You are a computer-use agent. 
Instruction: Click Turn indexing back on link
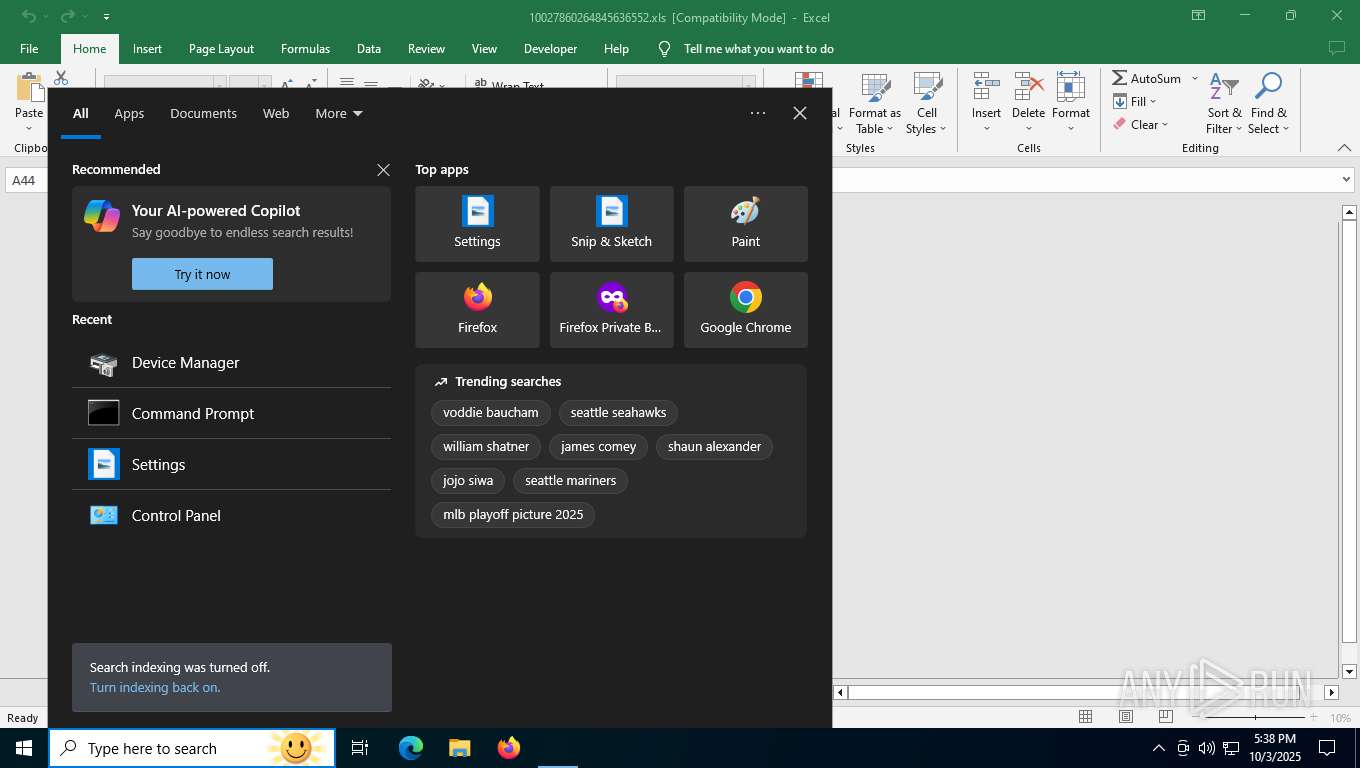(x=155, y=687)
